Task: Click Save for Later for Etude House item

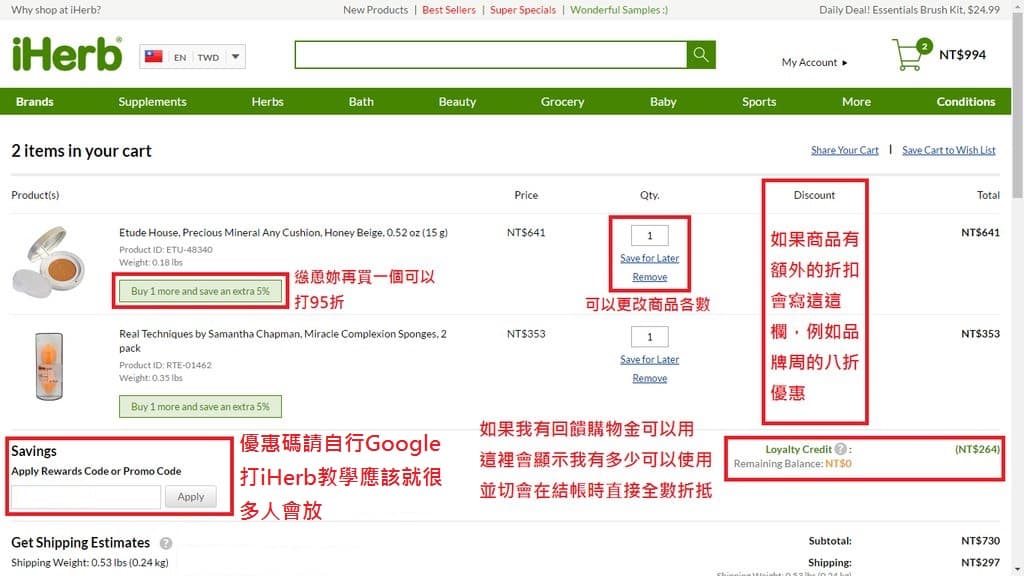Action: pos(650,258)
